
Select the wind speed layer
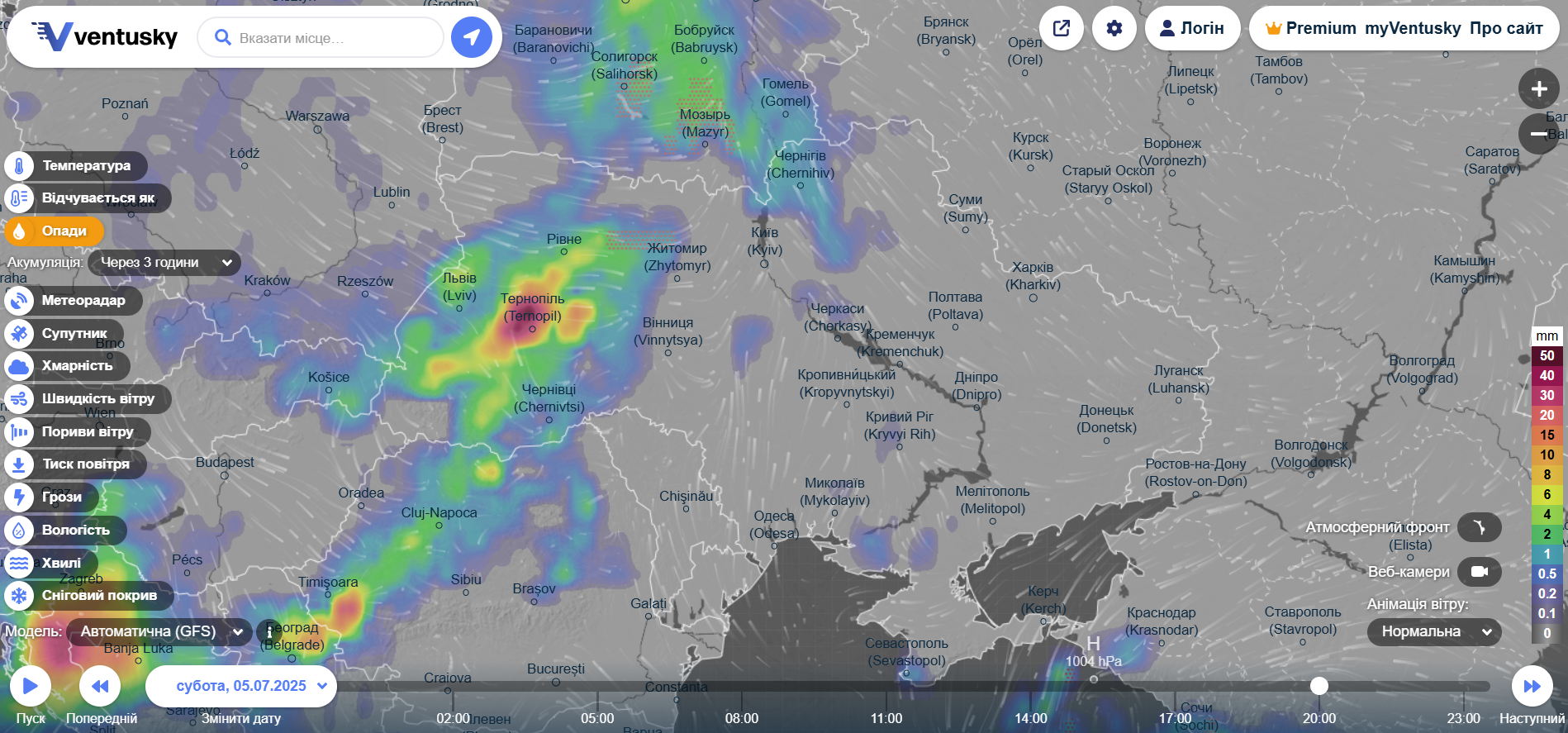(x=87, y=399)
